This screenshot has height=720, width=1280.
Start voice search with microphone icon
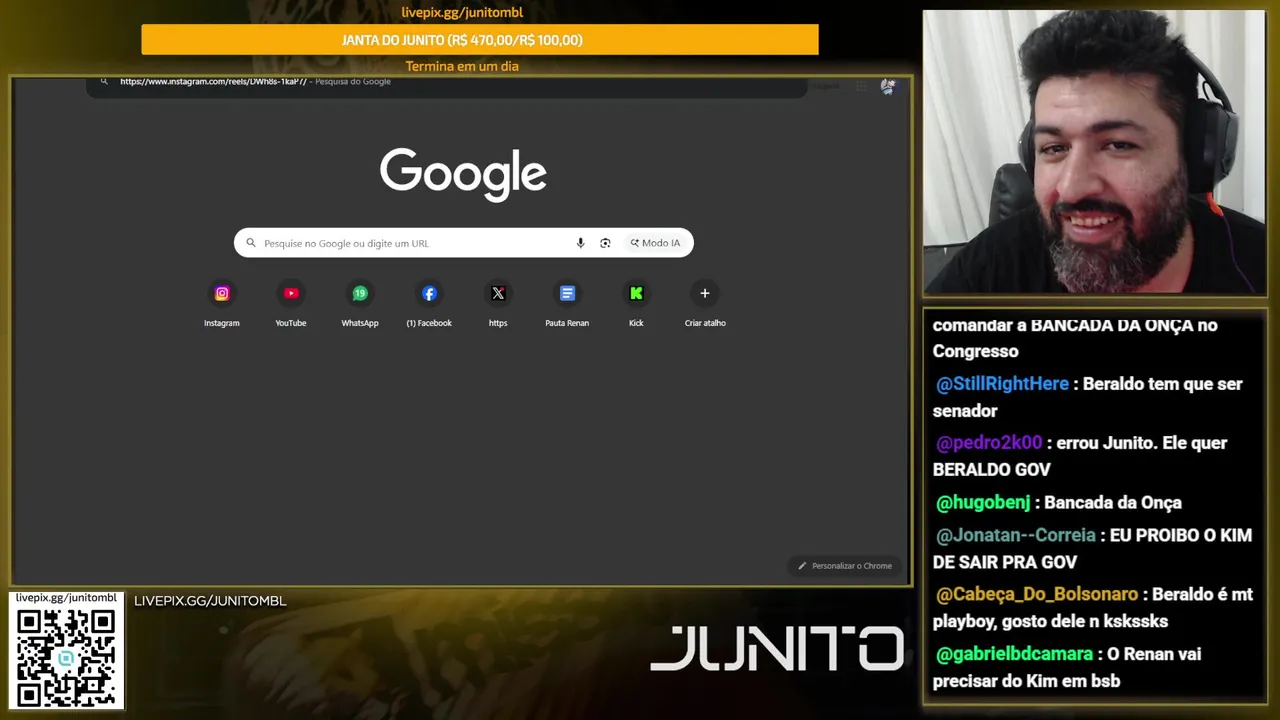click(x=580, y=243)
